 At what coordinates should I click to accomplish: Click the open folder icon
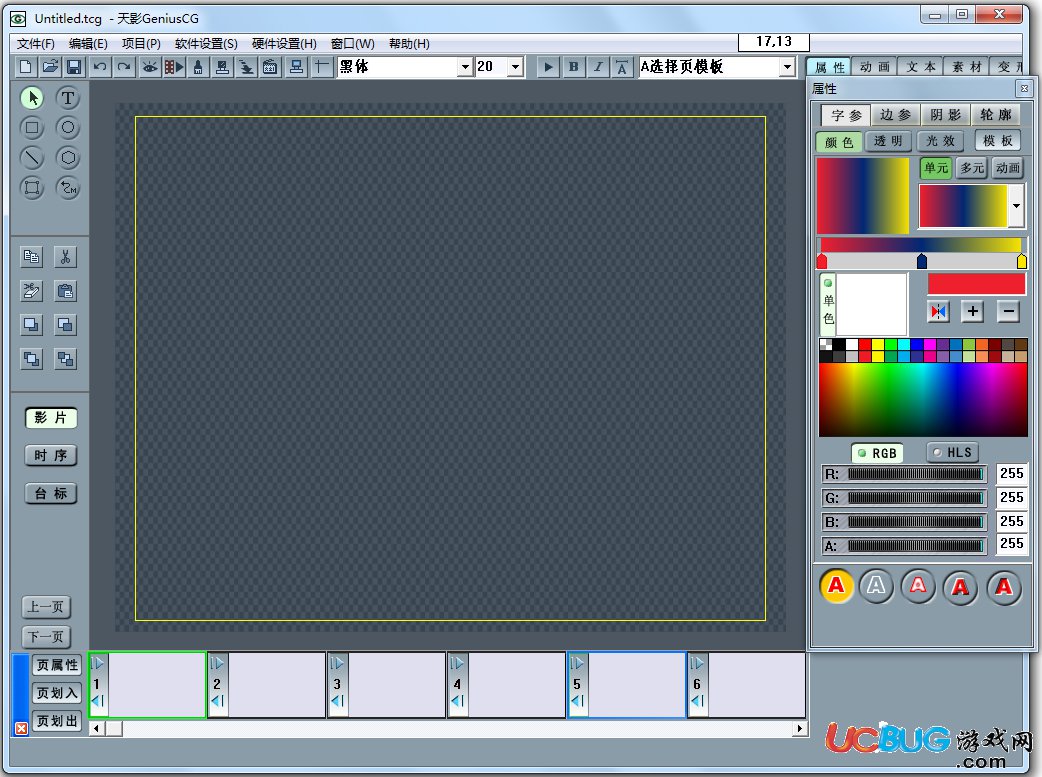pyautogui.click(x=50, y=67)
